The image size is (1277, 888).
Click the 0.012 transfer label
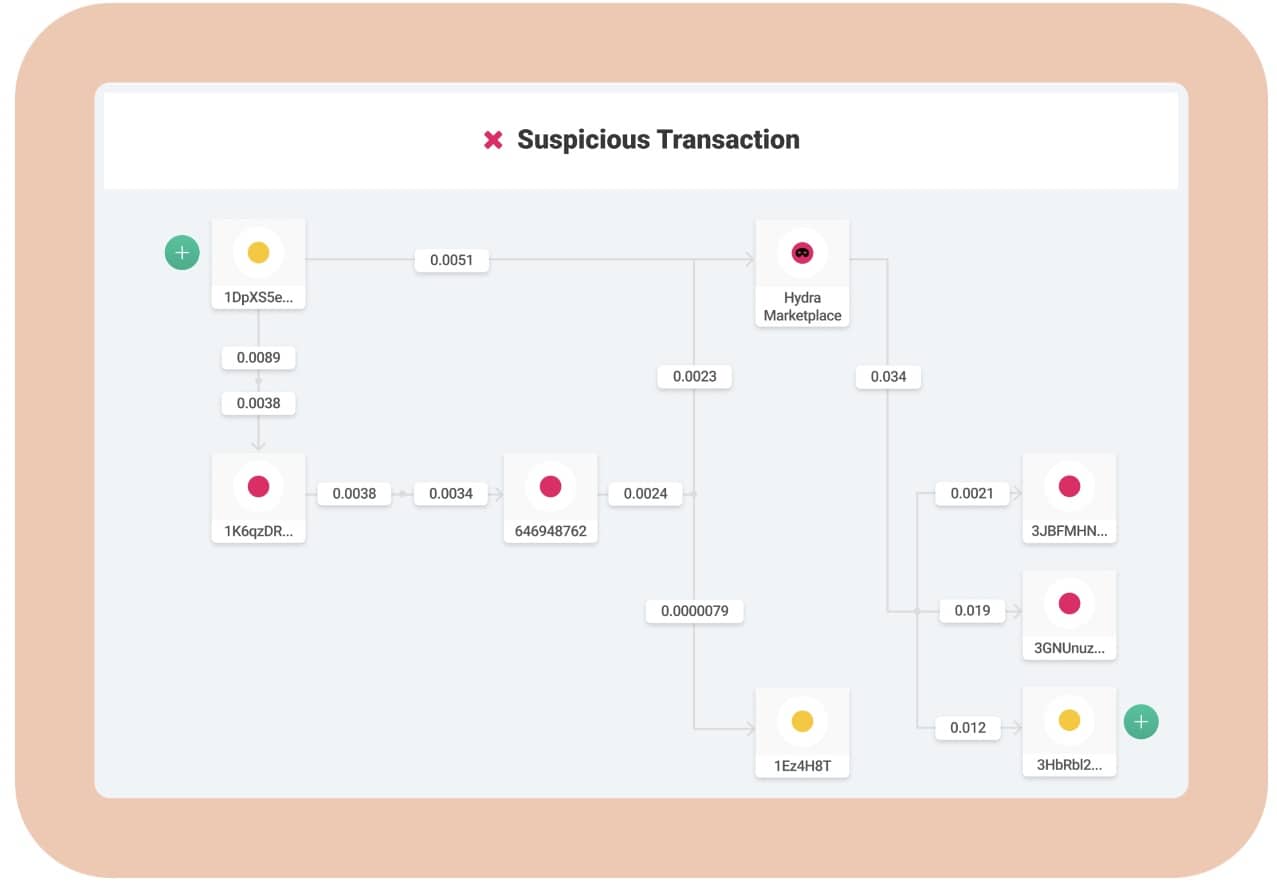(968, 728)
